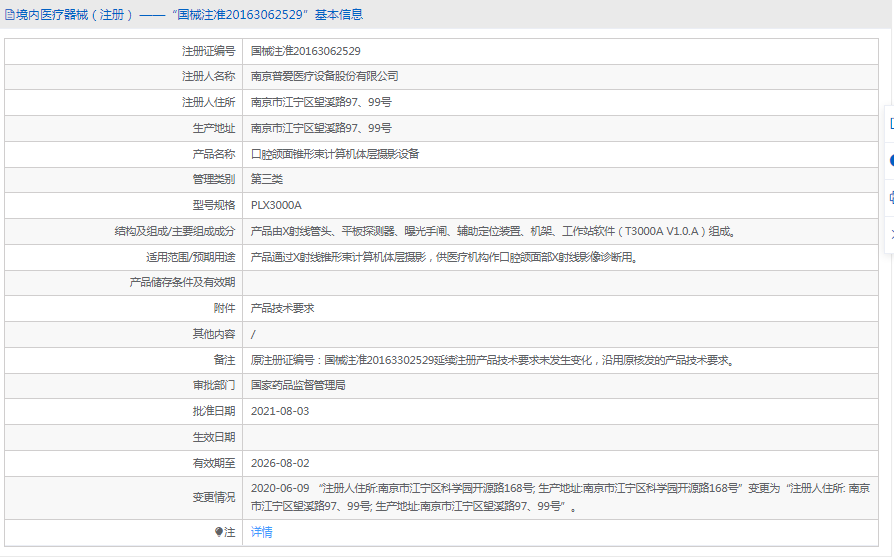Click the 产品储存条件及有效期 label
This screenshot has height=557, width=894.
182,282
